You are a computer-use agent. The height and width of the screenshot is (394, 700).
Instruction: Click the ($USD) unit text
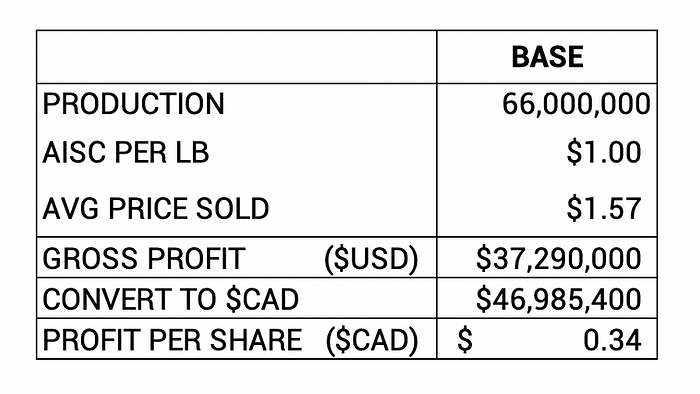[x=371, y=259]
